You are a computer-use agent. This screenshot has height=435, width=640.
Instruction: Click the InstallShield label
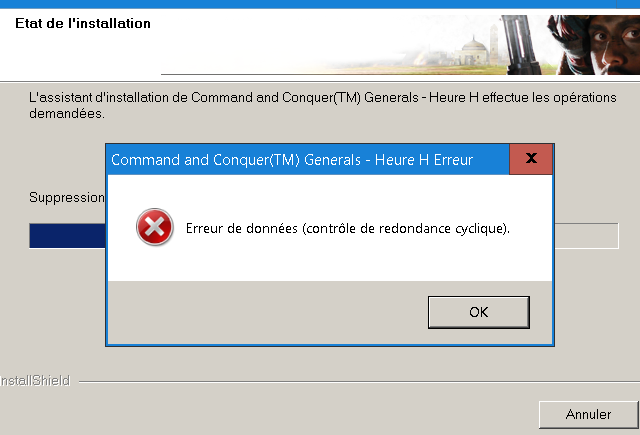(x=35, y=381)
